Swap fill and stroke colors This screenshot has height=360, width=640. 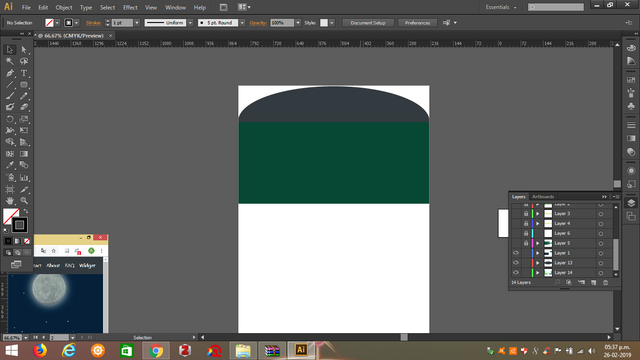(26, 211)
